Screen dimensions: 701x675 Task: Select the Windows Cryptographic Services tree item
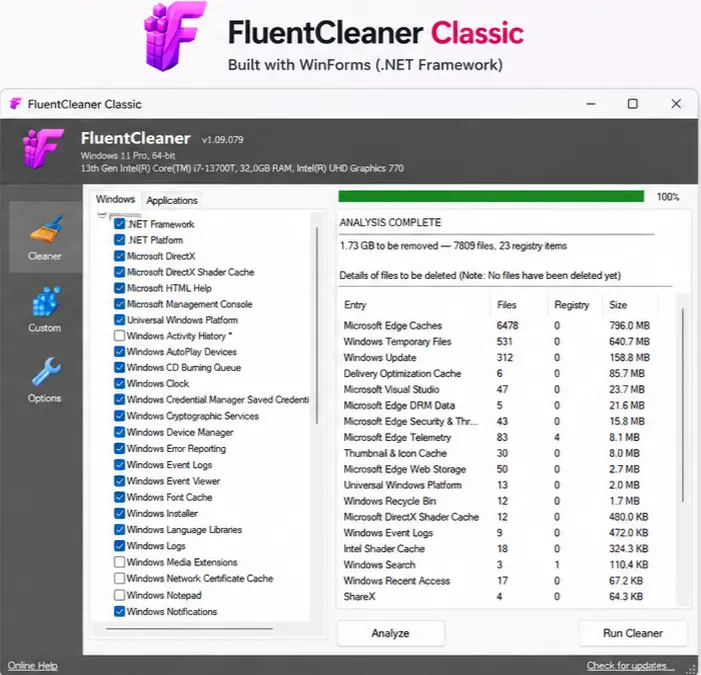tap(193, 416)
